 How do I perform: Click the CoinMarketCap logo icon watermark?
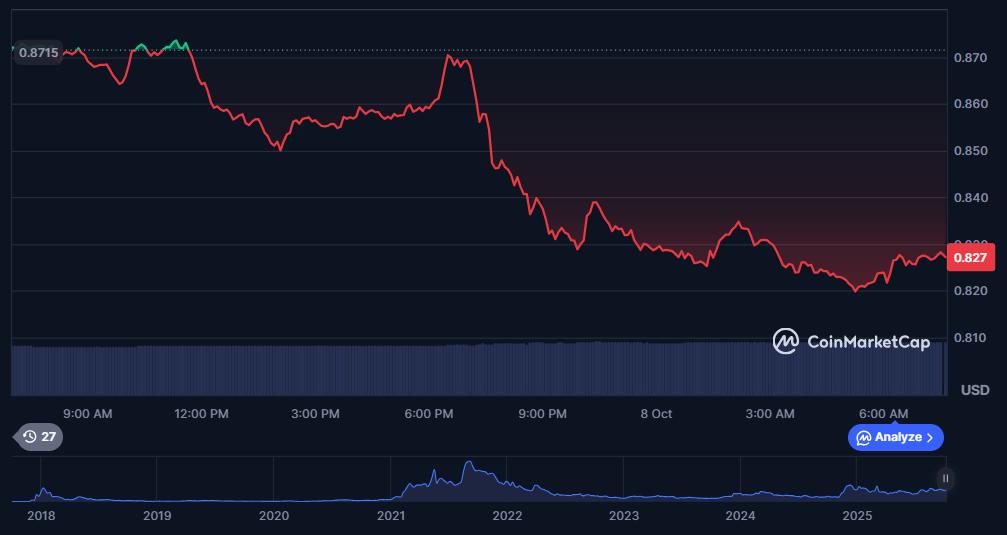(x=786, y=342)
